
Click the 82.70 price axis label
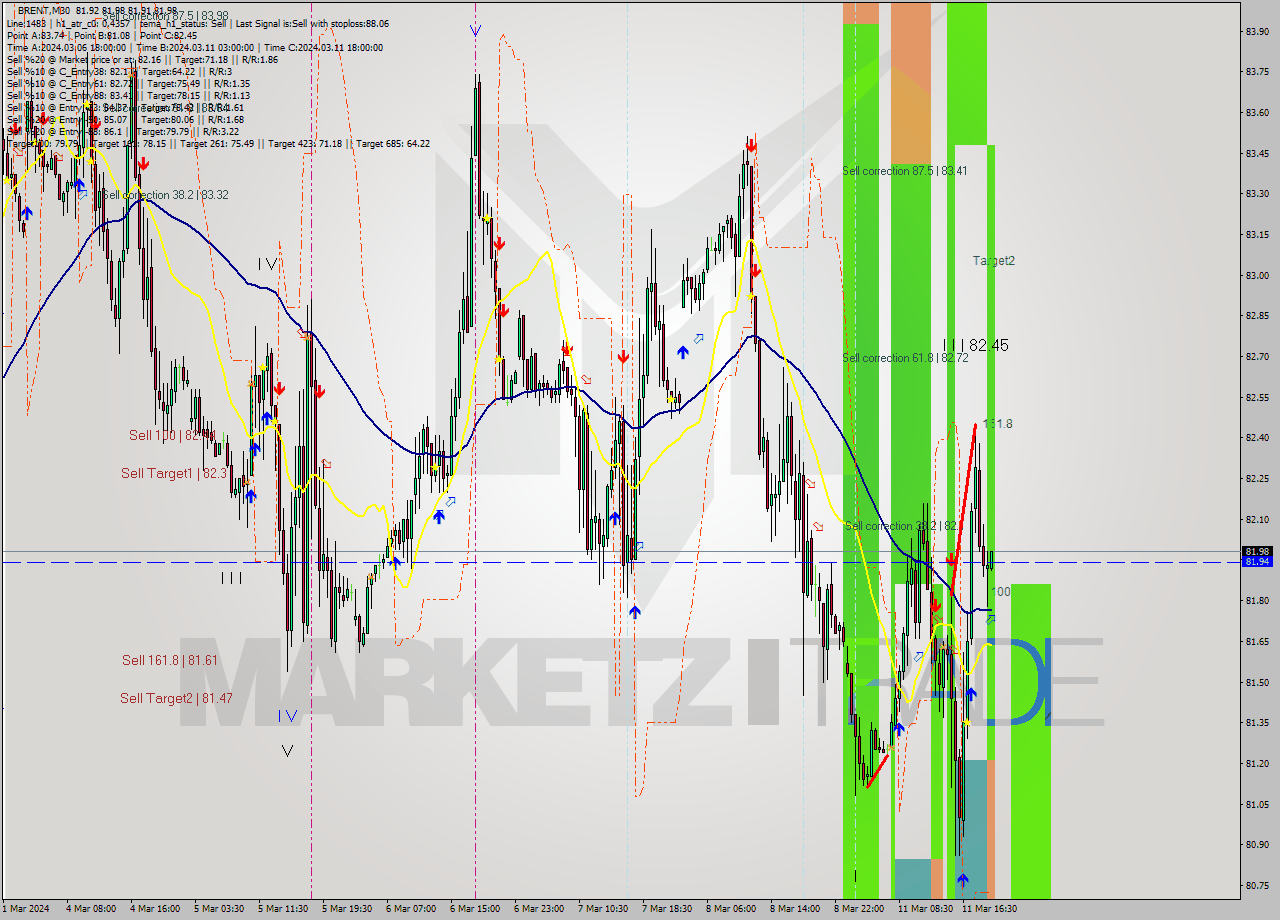point(1257,356)
